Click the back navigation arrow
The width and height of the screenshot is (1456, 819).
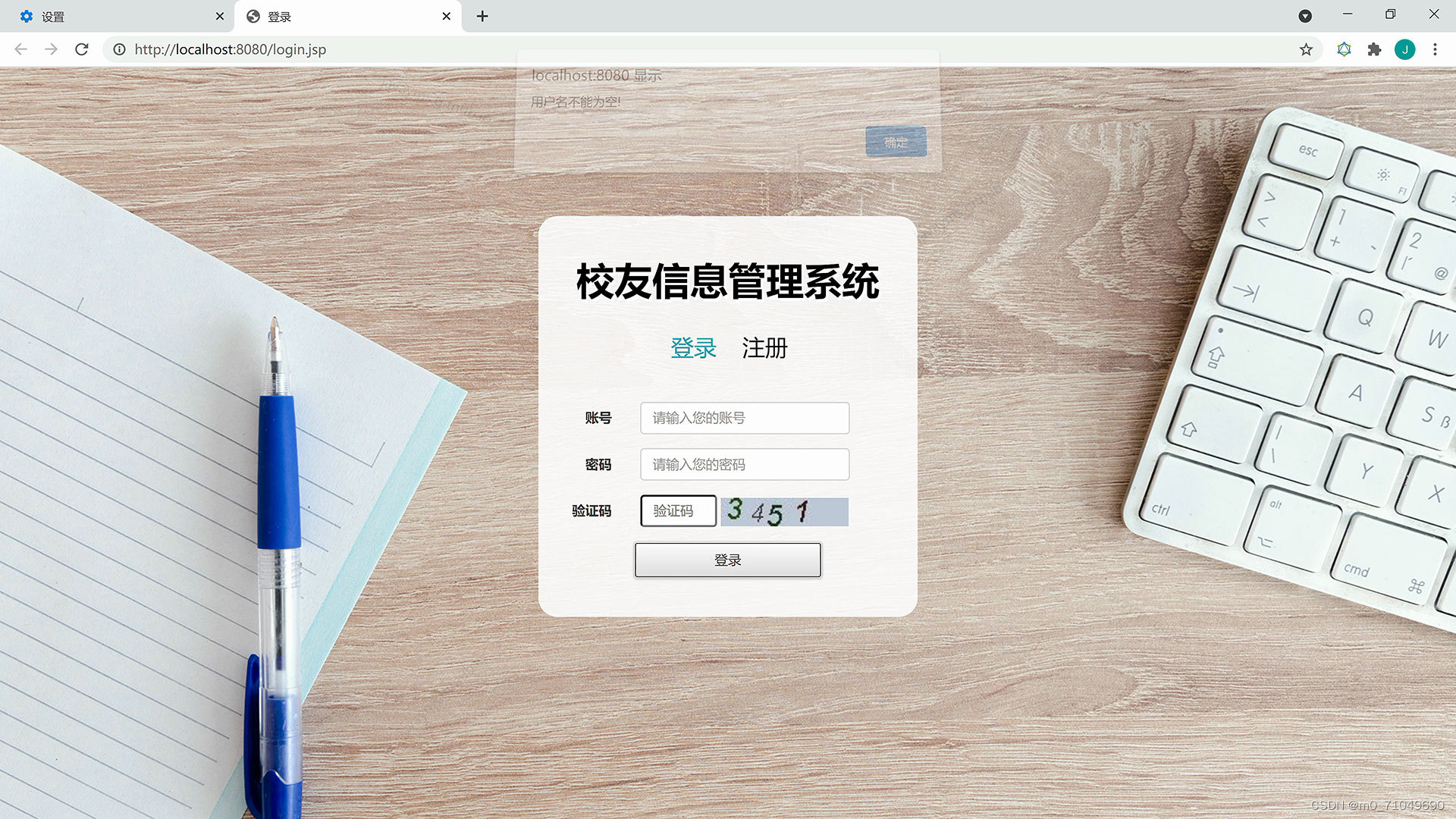point(20,49)
